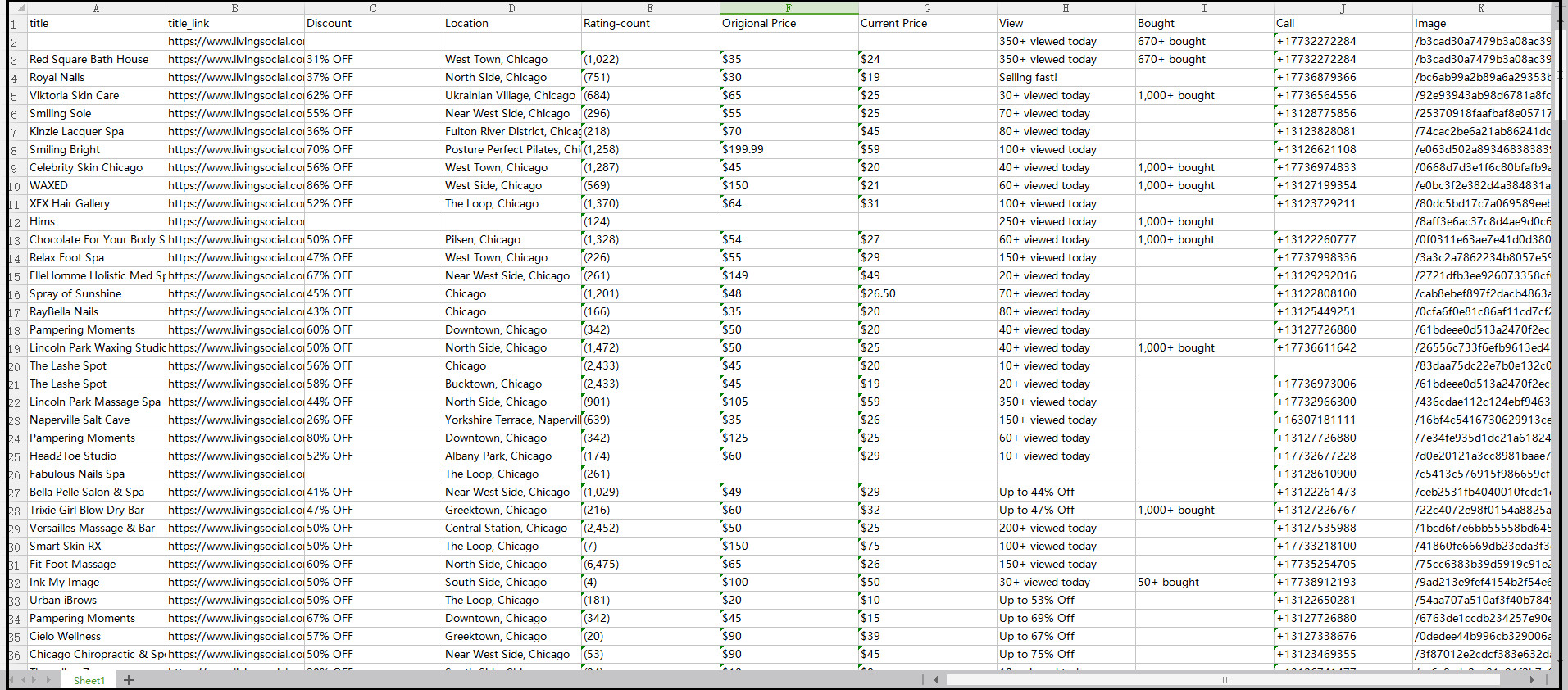Select column E header

tap(650, 8)
